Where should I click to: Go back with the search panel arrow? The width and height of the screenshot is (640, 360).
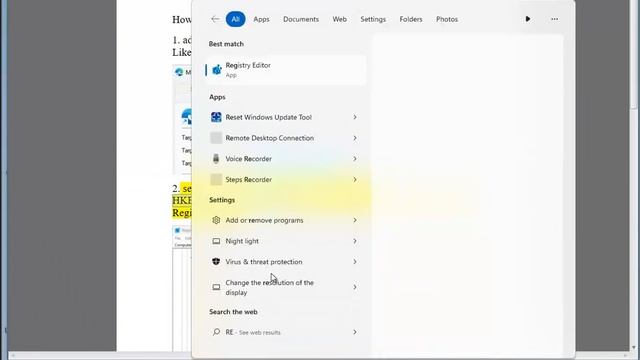tap(215, 19)
